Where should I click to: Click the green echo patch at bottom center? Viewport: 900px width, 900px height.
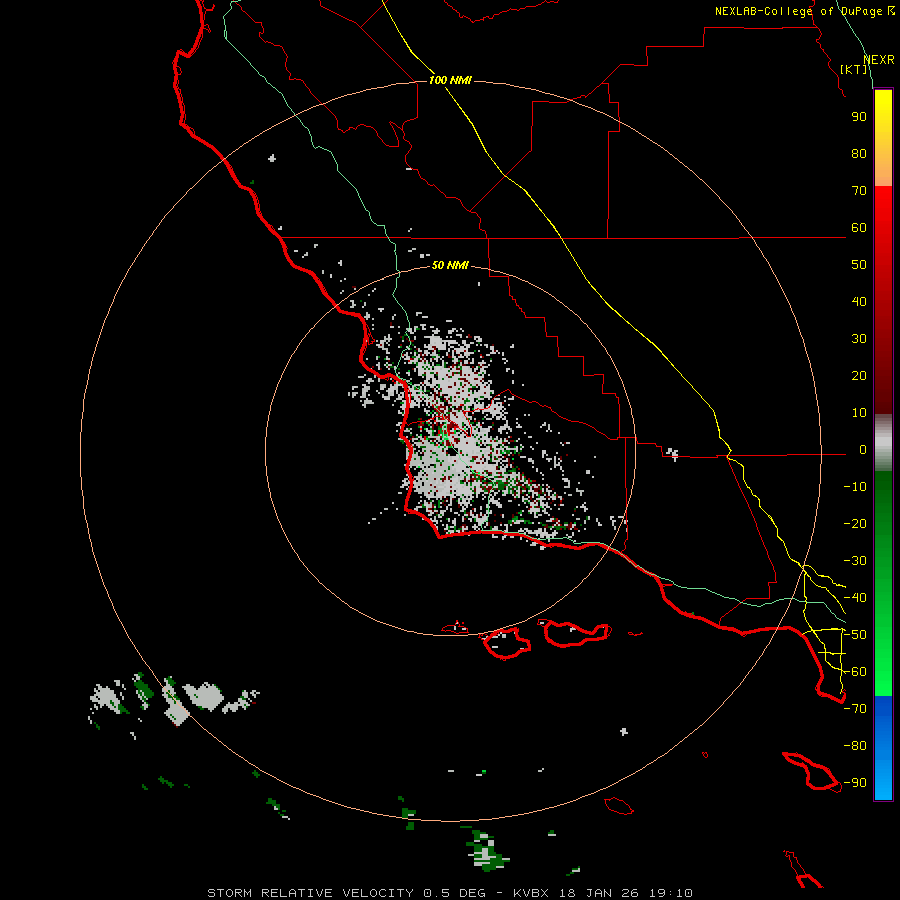pos(487,851)
